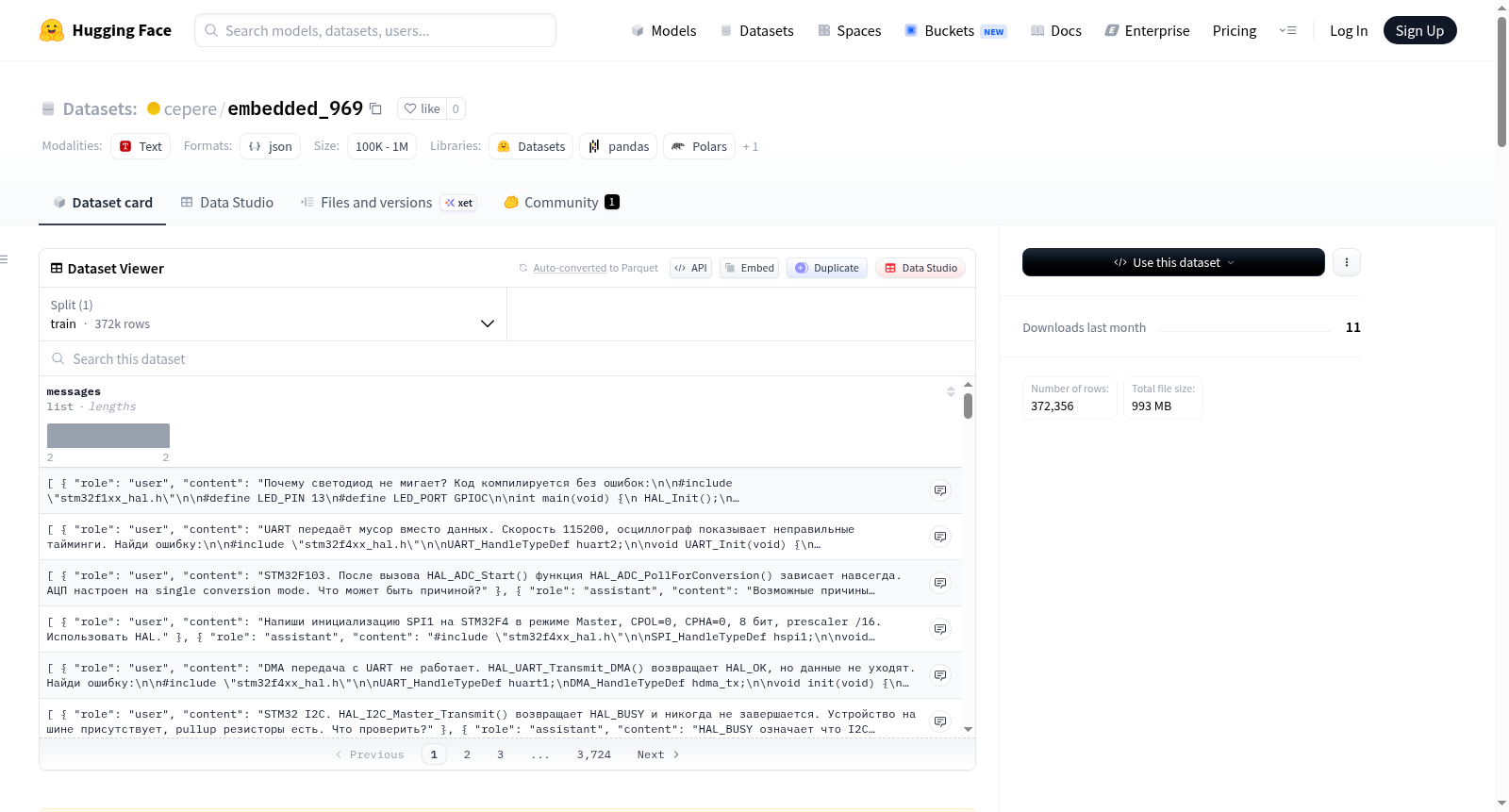1509x812 pixels.
Task: Click the Downloads last month count 11
Action: [x=1353, y=327]
